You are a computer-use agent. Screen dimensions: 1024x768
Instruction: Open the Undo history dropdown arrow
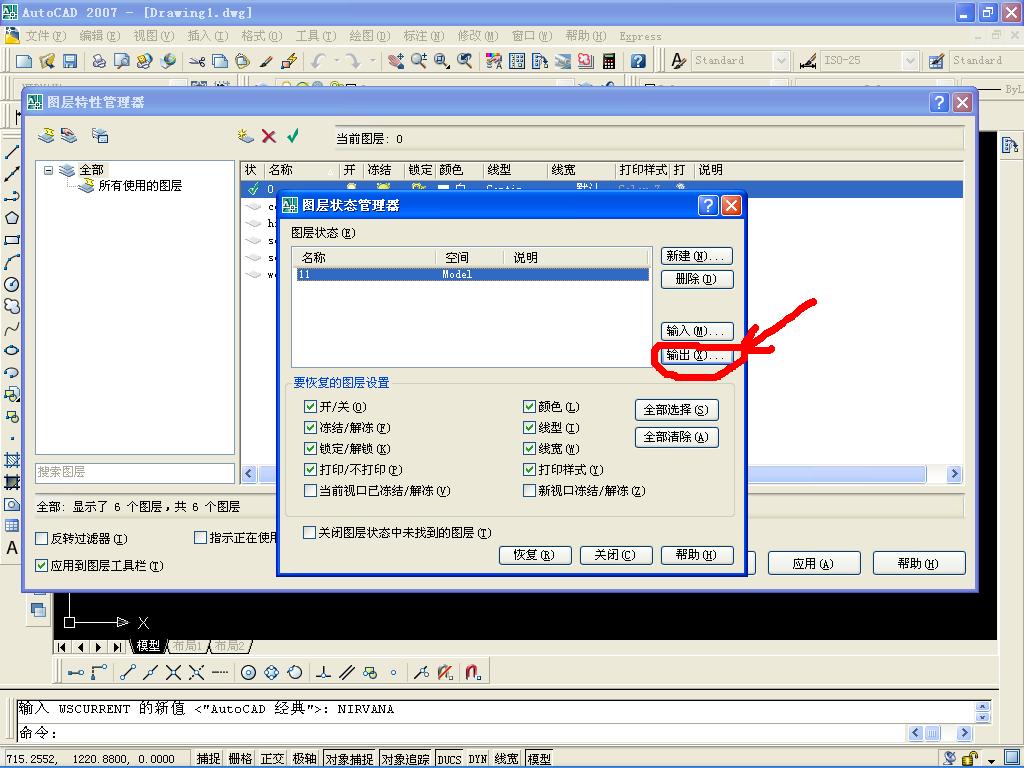pos(336,61)
